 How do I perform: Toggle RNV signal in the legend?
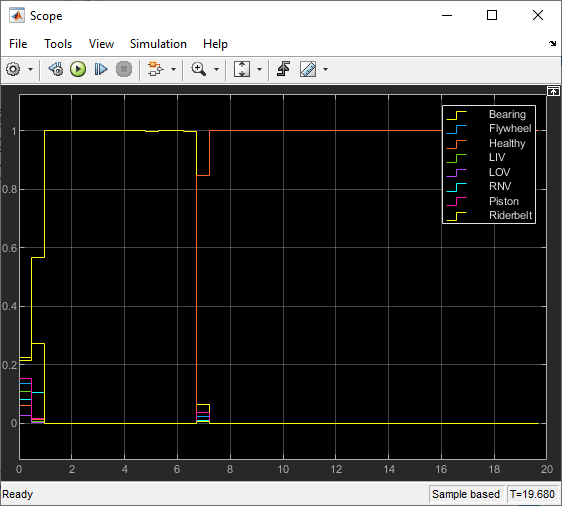tap(500, 186)
